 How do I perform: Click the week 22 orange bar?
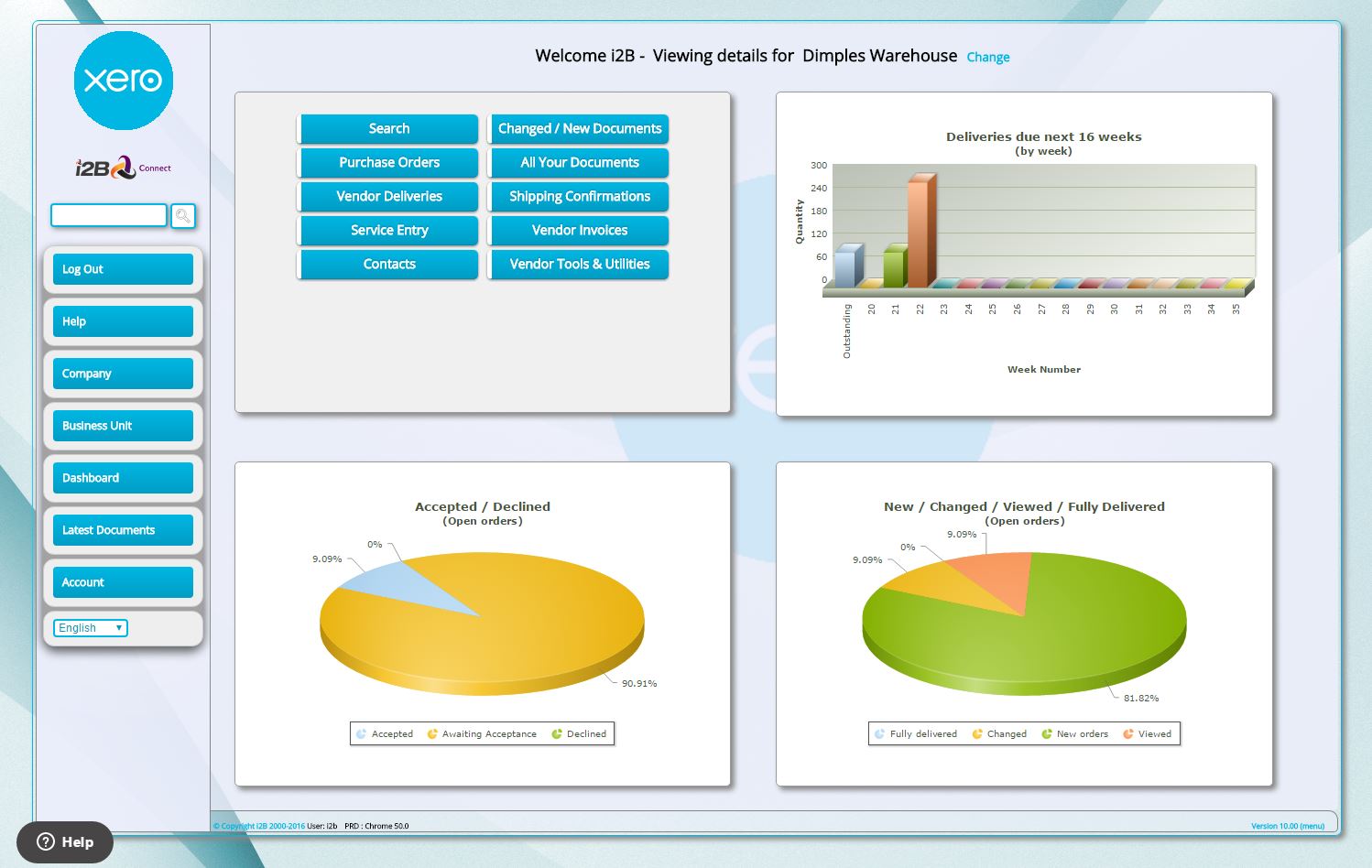point(919,229)
